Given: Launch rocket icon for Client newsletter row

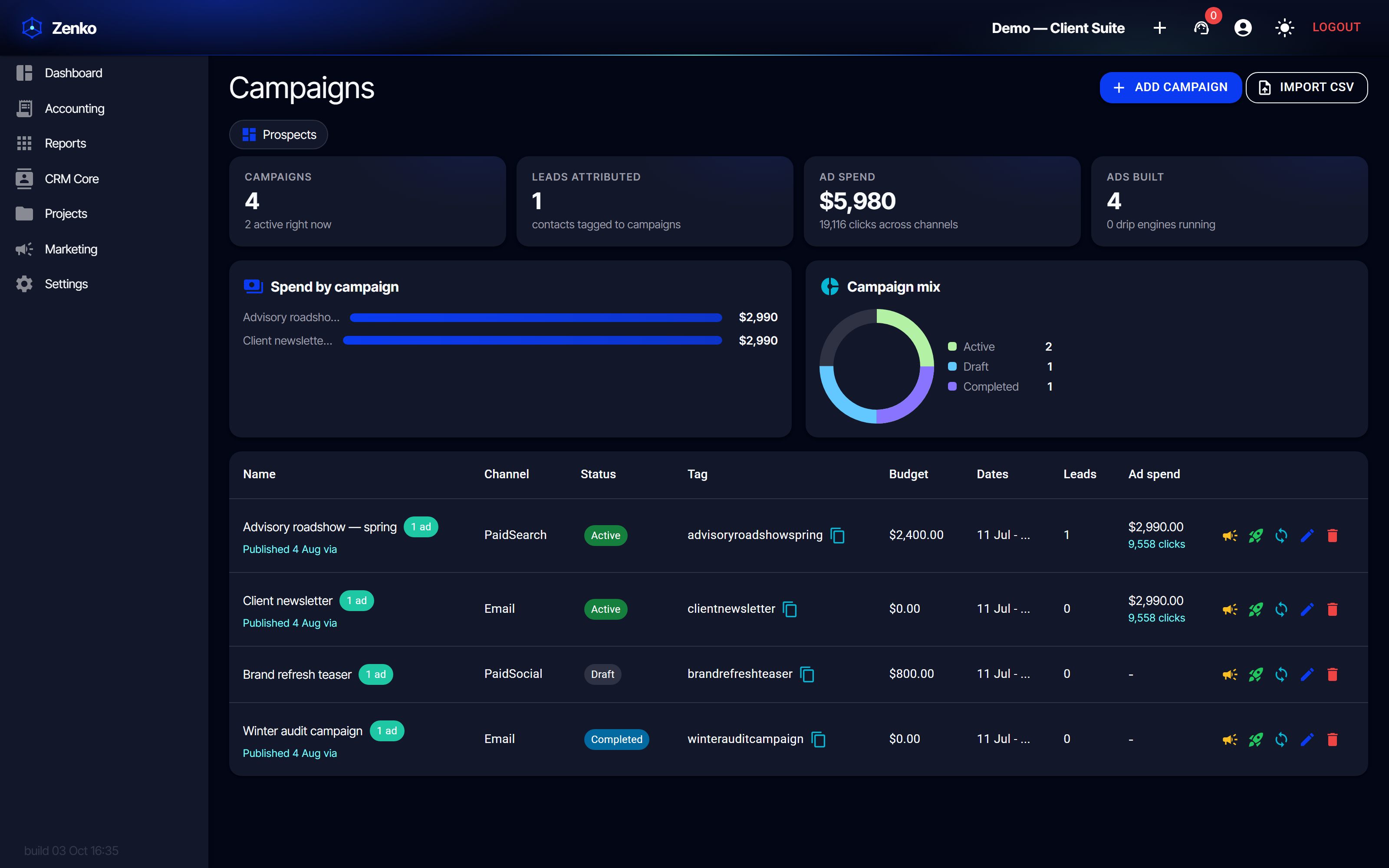Looking at the screenshot, I should point(1255,609).
